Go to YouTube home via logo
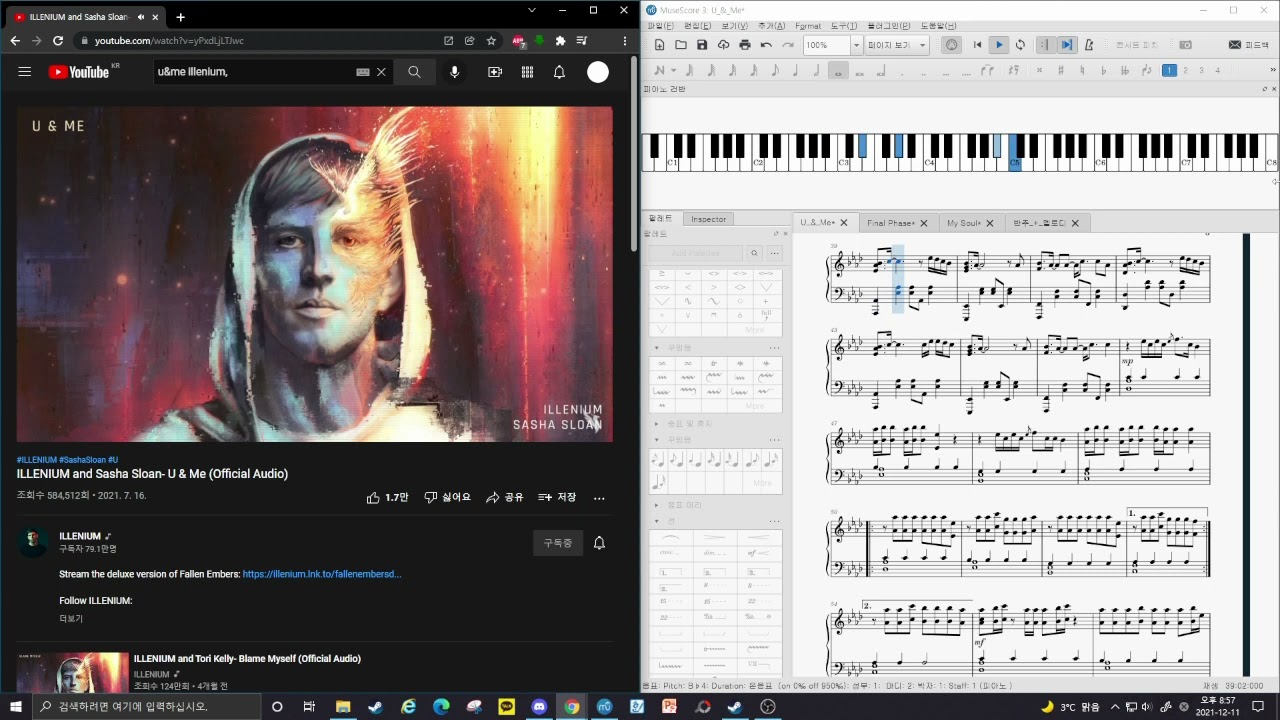The height and width of the screenshot is (720, 1280). pyautogui.click(x=79, y=72)
